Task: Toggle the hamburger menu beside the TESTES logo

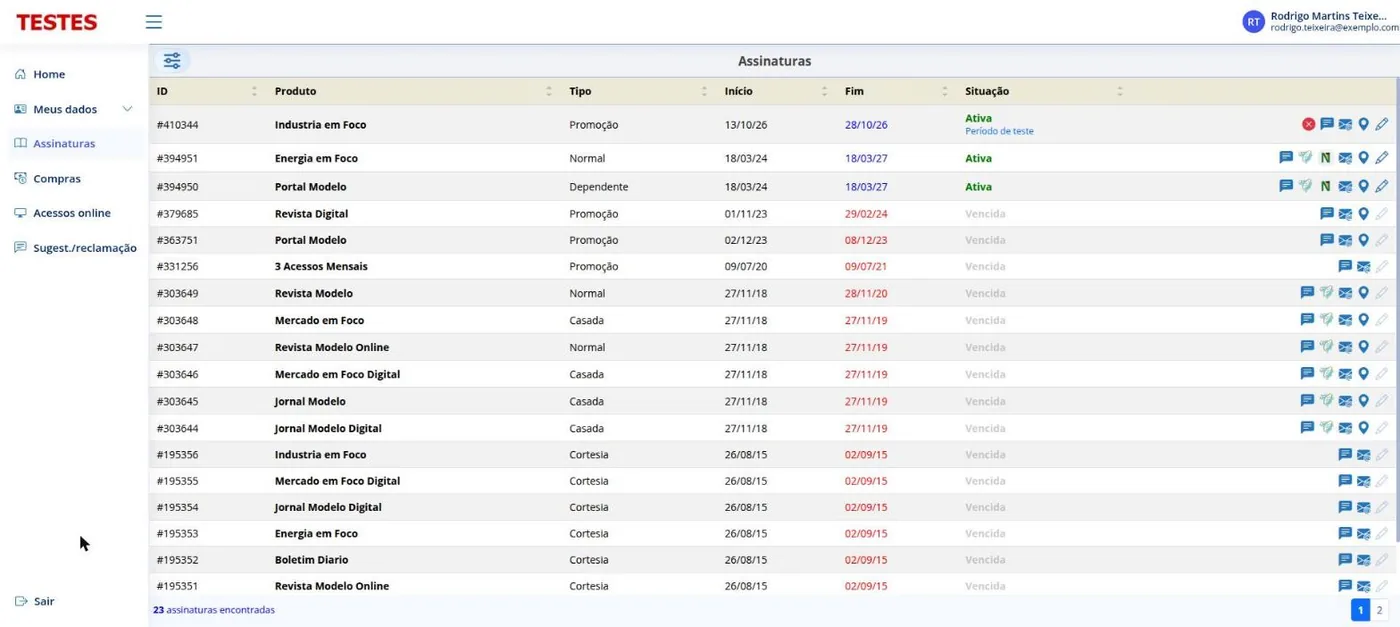Action: click(x=154, y=22)
